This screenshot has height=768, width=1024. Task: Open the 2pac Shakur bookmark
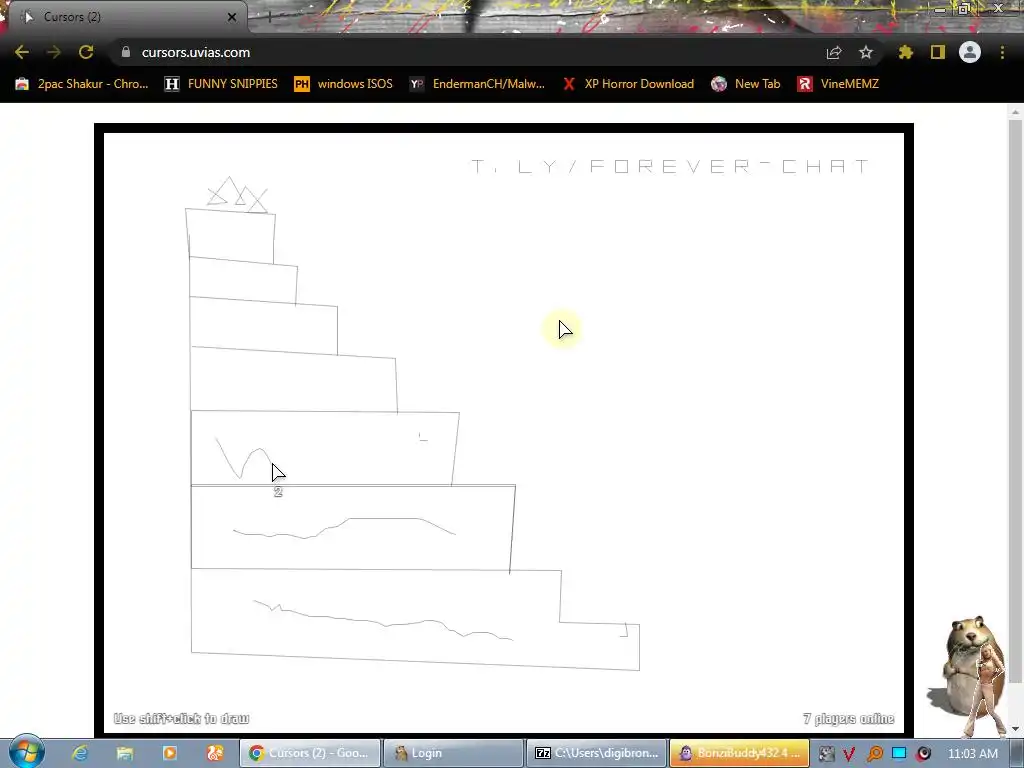click(x=82, y=84)
